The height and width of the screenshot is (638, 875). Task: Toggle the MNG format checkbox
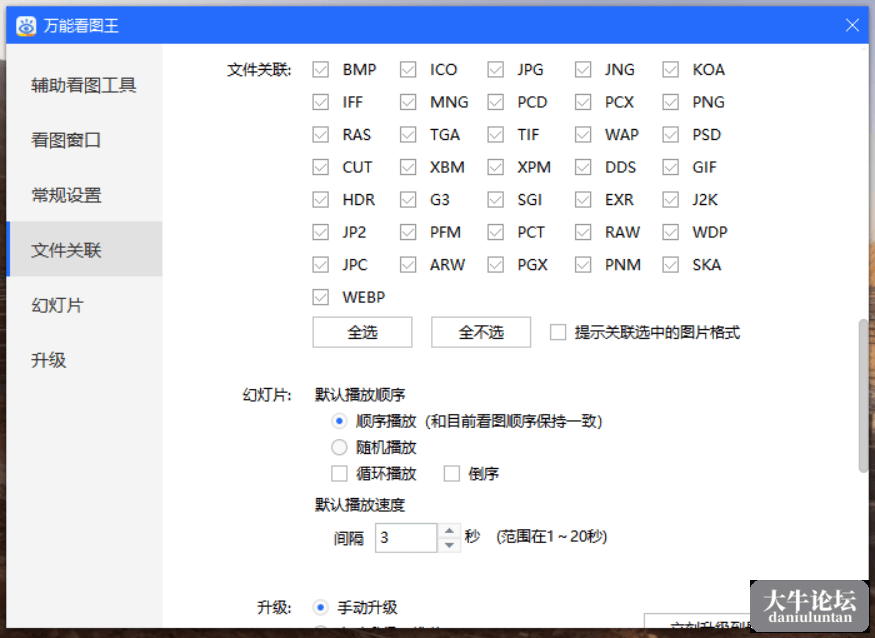coord(408,102)
